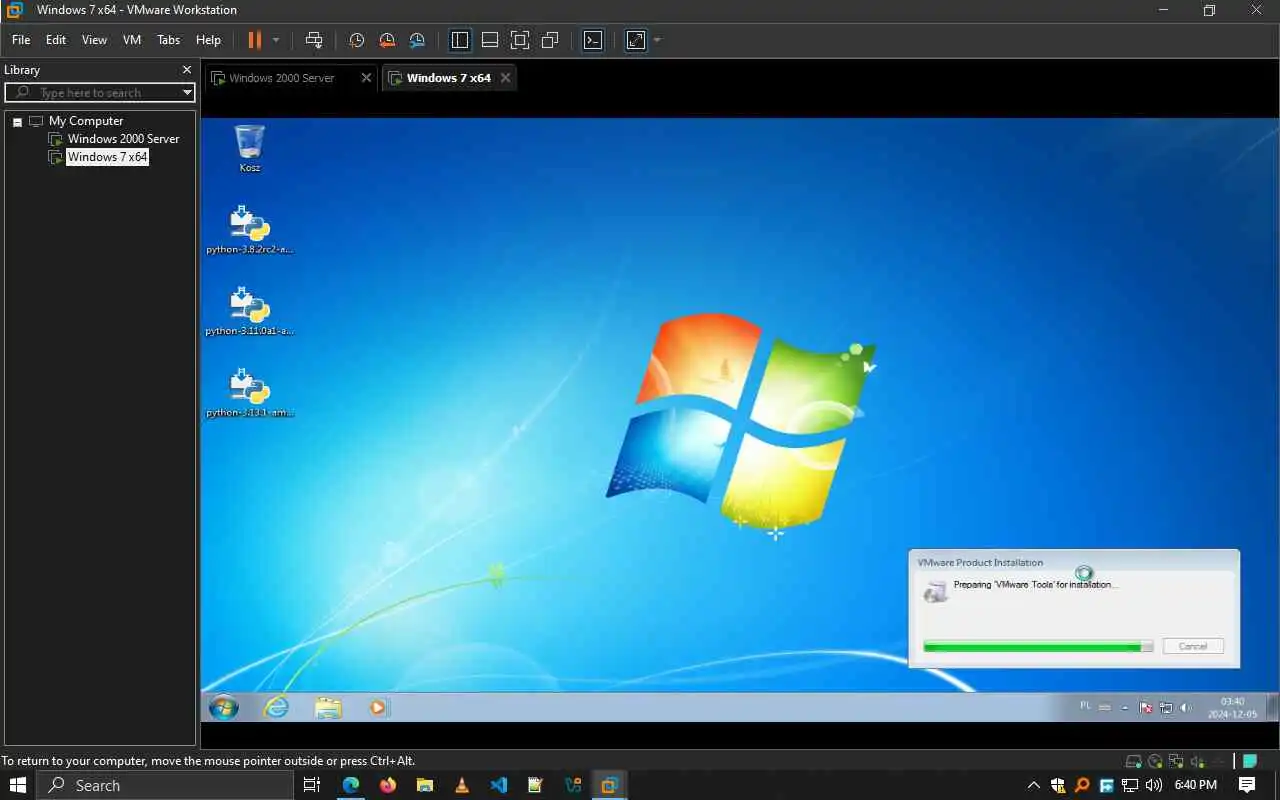1280x800 pixels.
Task: Open the host notification center icon
Action: point(1247,785)
